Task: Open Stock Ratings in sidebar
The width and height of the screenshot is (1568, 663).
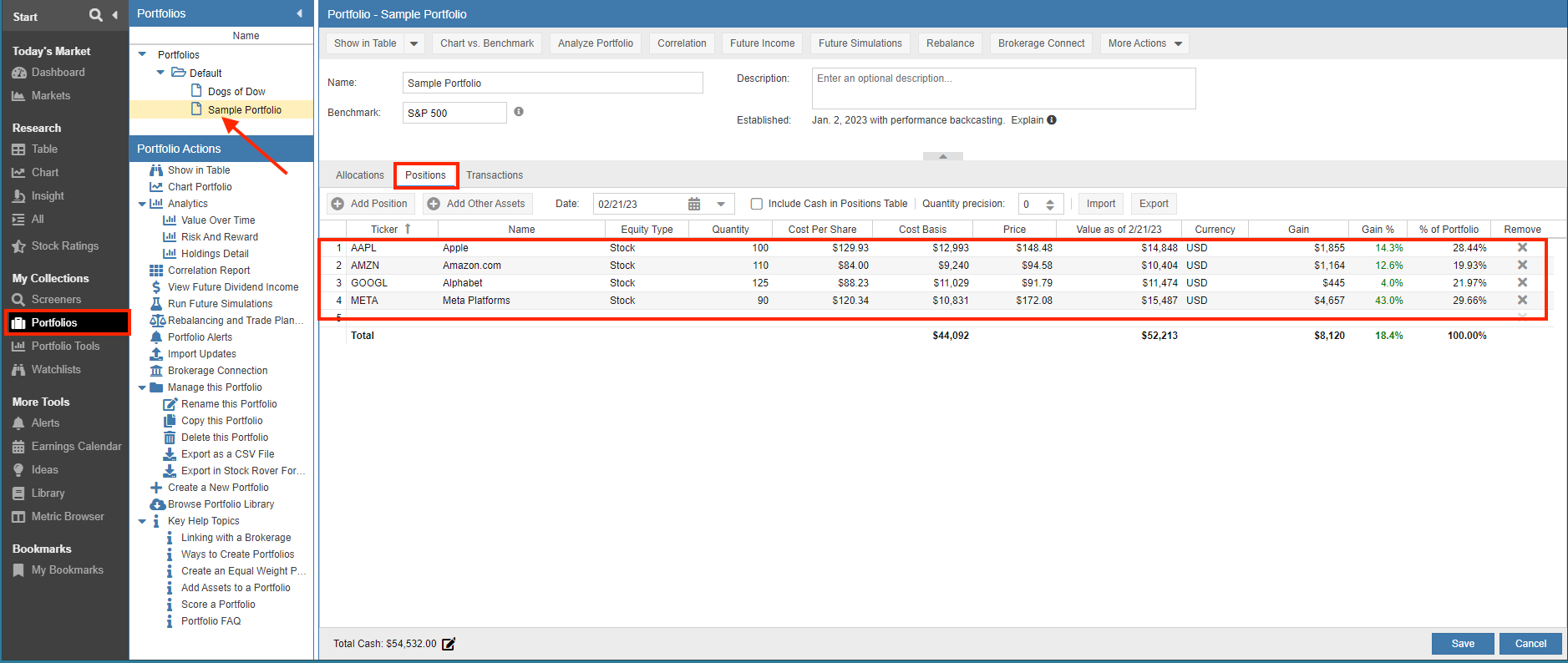Action: pyautogui.click(x=55, y=246)
